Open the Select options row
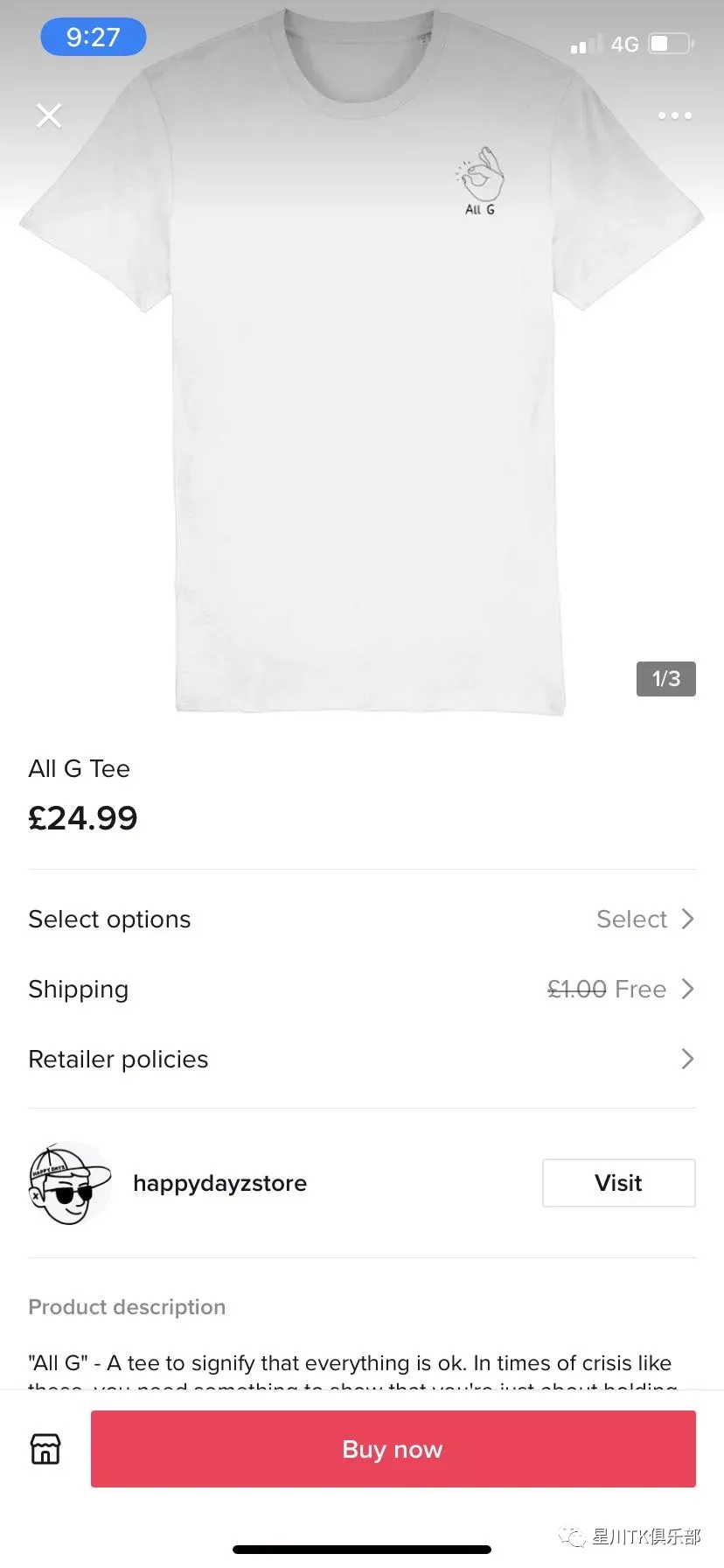 point(362,919)
